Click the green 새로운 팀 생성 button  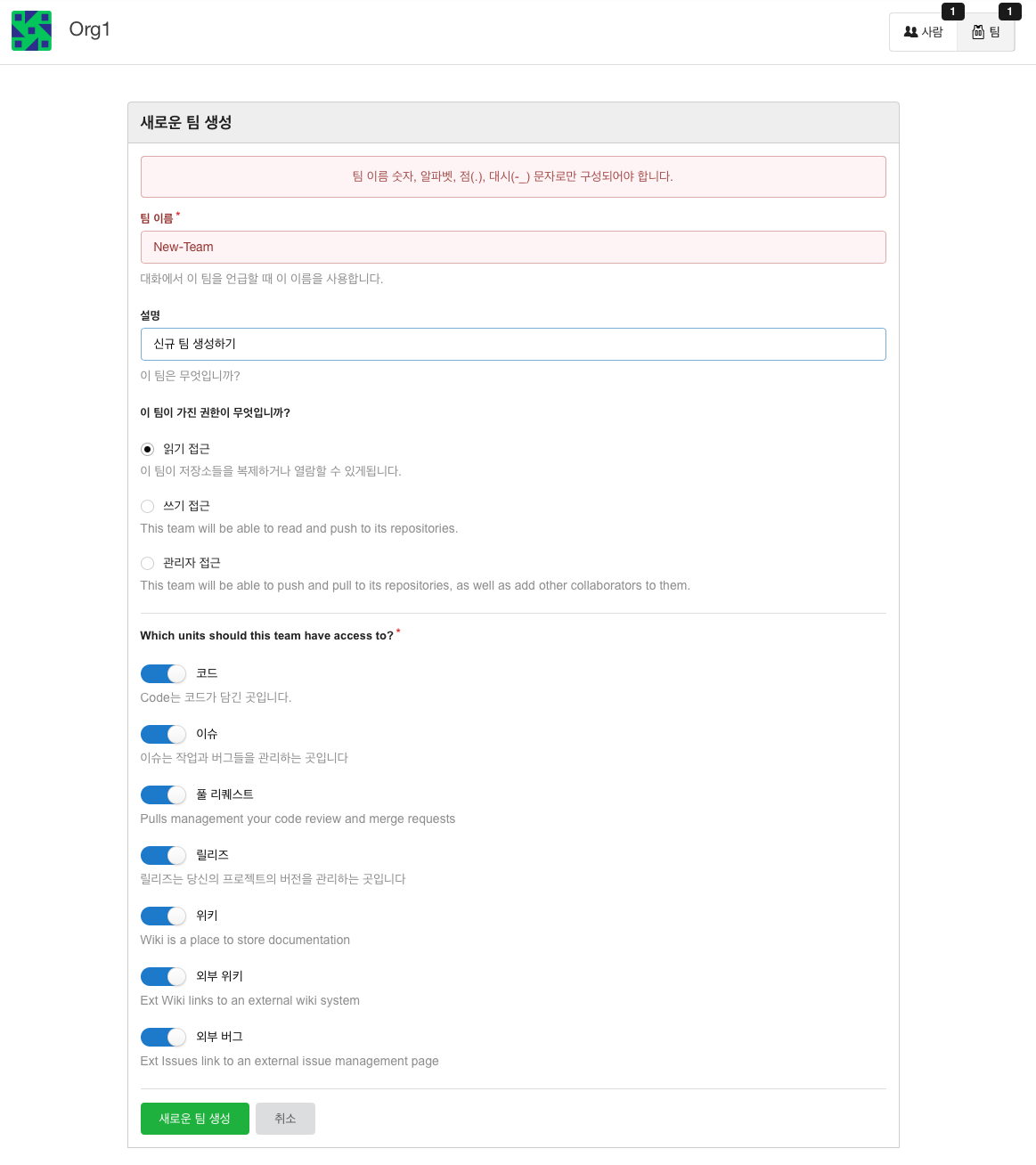(x=195, y=1119)
